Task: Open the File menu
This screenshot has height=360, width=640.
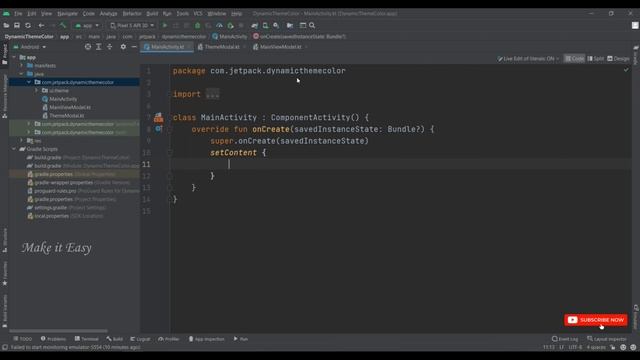Action: point(18,13)
